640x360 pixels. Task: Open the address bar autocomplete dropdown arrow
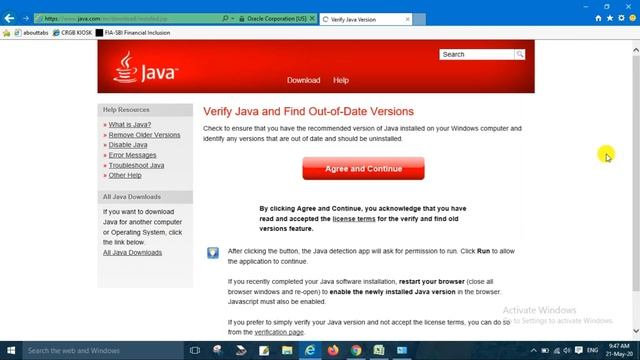tap(233, 19)
